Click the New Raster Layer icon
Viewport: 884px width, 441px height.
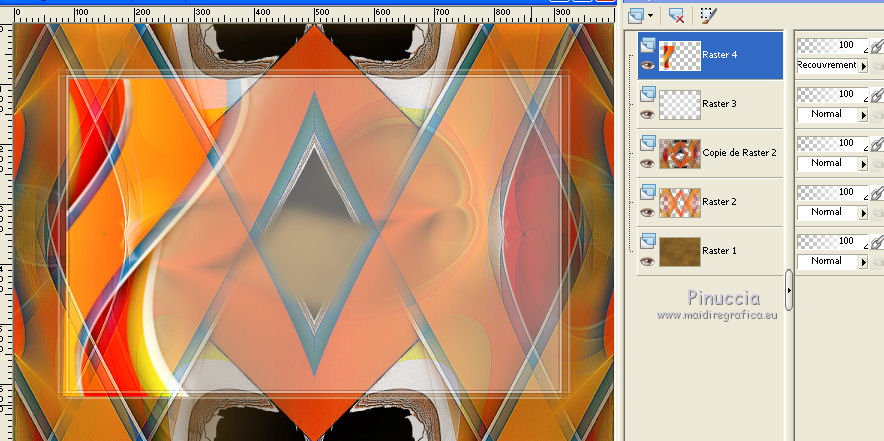pos(636,15)
